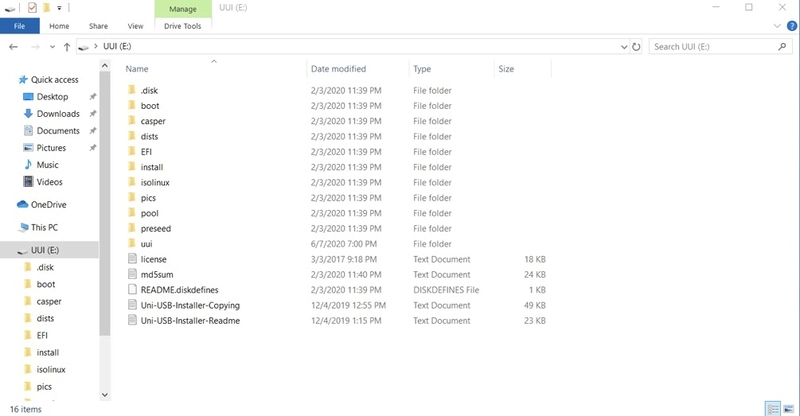Click the search magnifier icon
The height and width of the screenshot is (416, 800).
(x=782, y=46)
